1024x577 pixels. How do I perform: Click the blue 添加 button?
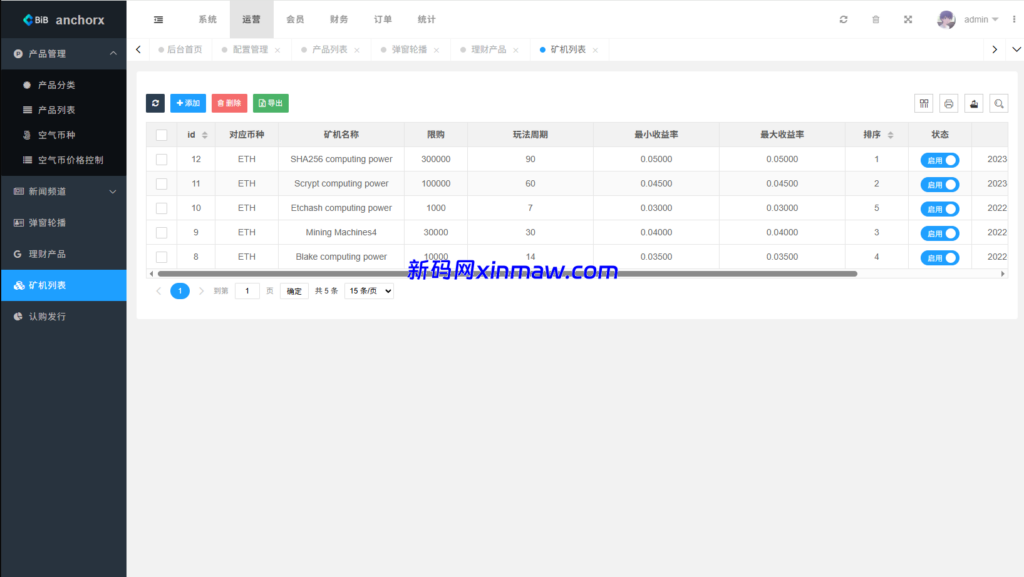[188, 103]
